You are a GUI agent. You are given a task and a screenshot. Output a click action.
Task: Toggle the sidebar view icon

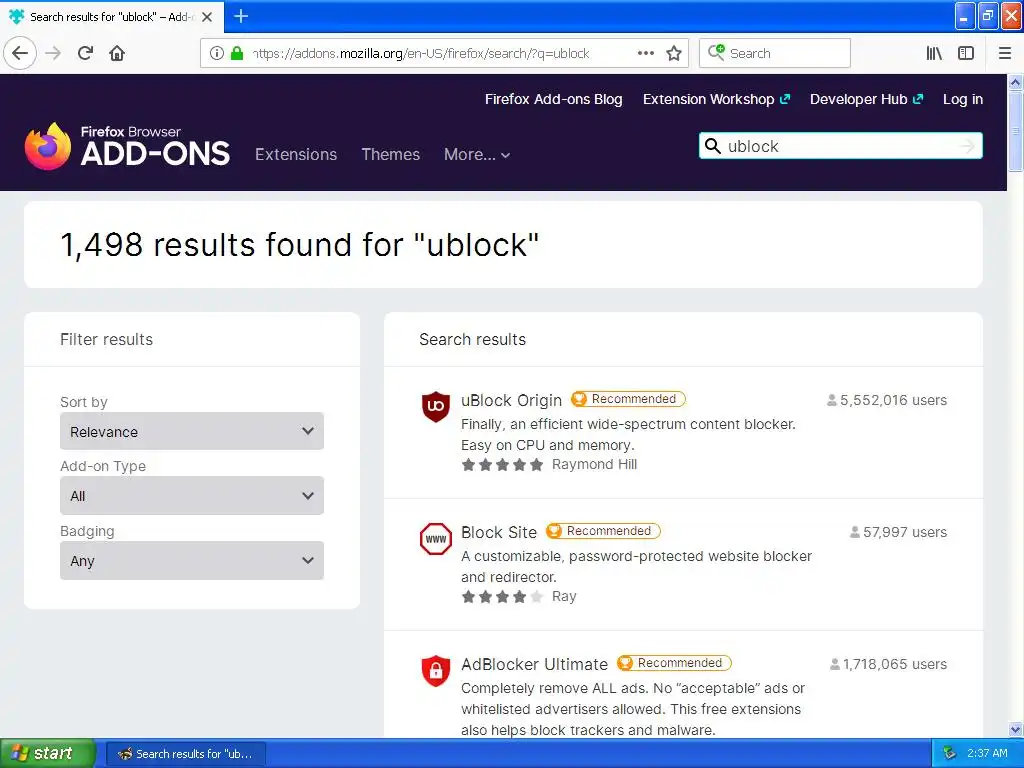click(x=966, y=53)
